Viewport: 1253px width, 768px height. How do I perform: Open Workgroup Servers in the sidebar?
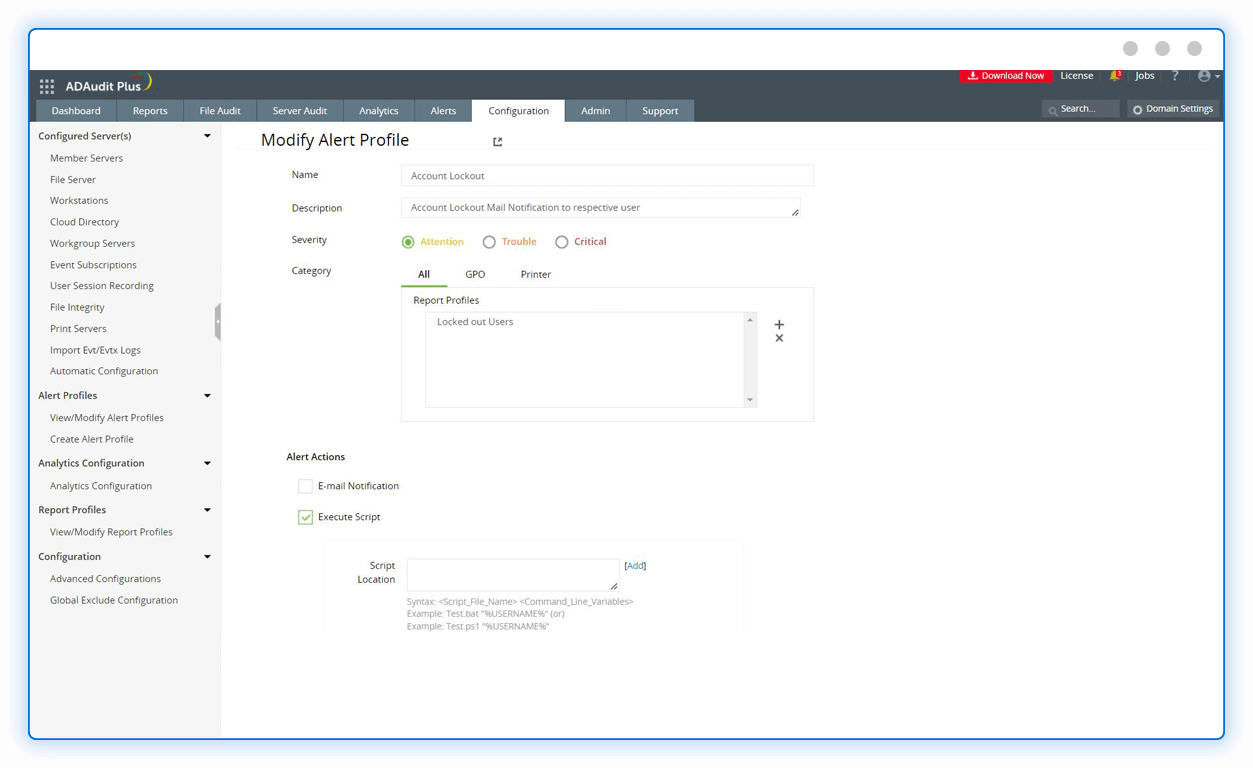pyautogui.click(x=93, y=244)
